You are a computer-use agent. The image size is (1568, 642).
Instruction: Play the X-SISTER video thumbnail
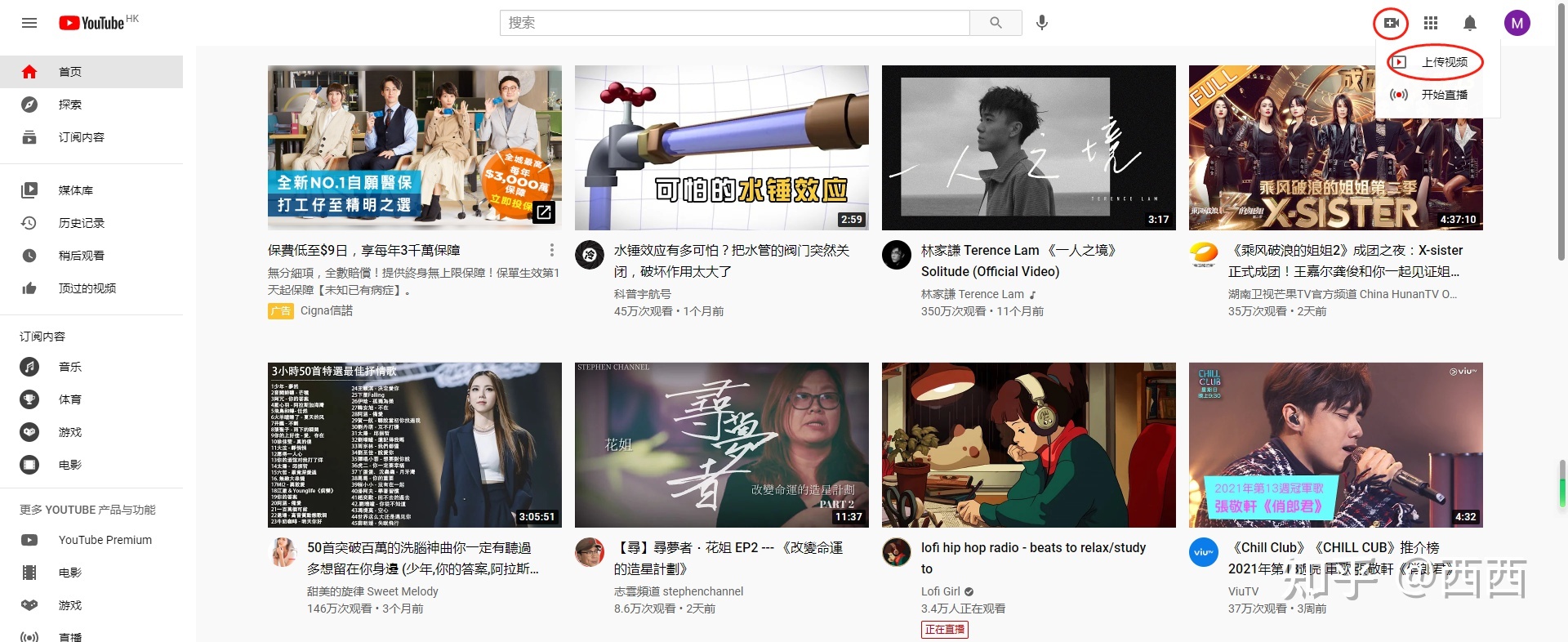tap(1336, 148)
